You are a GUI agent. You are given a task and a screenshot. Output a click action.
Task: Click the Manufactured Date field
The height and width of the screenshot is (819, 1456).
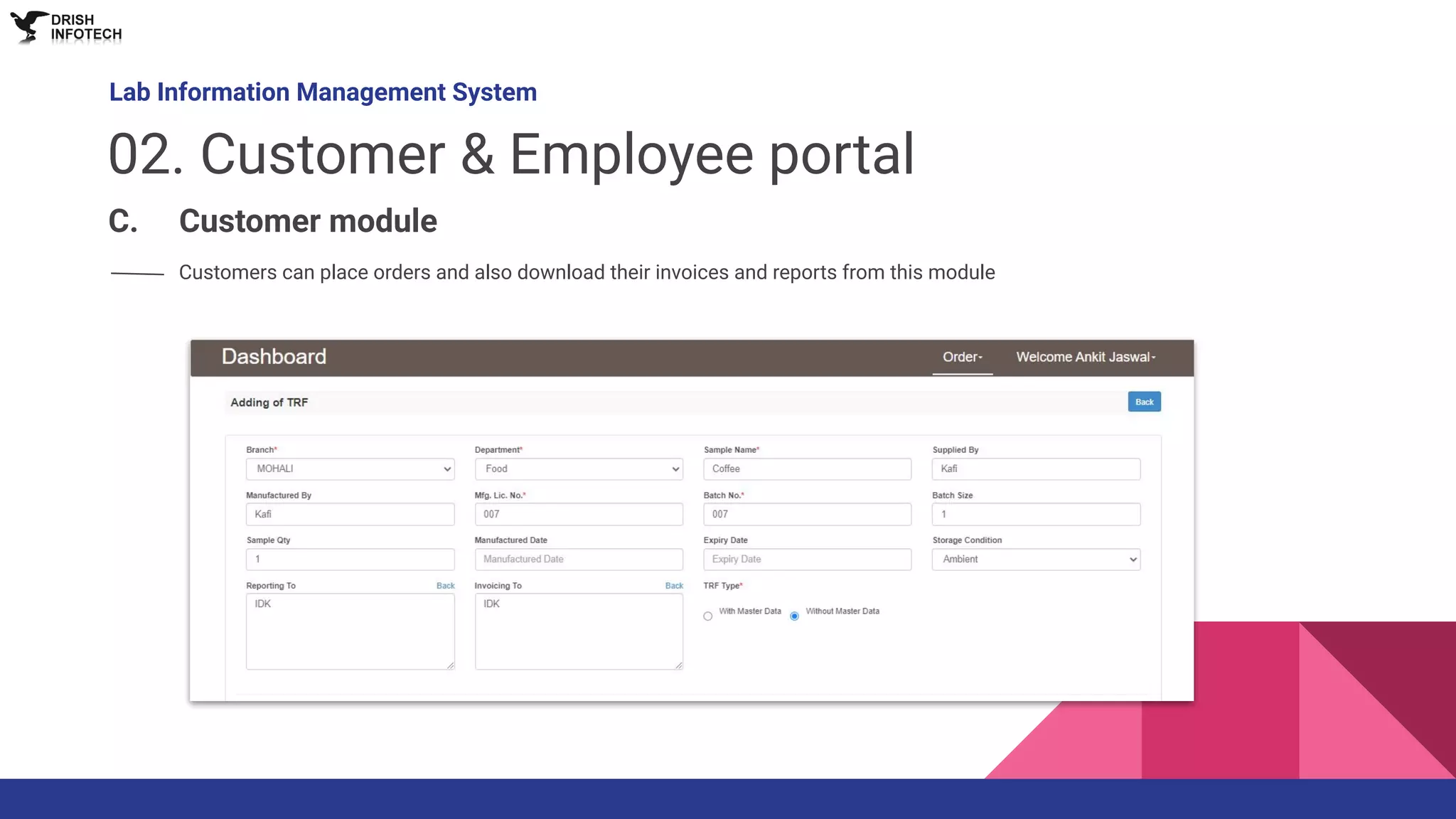click(579, 560)
